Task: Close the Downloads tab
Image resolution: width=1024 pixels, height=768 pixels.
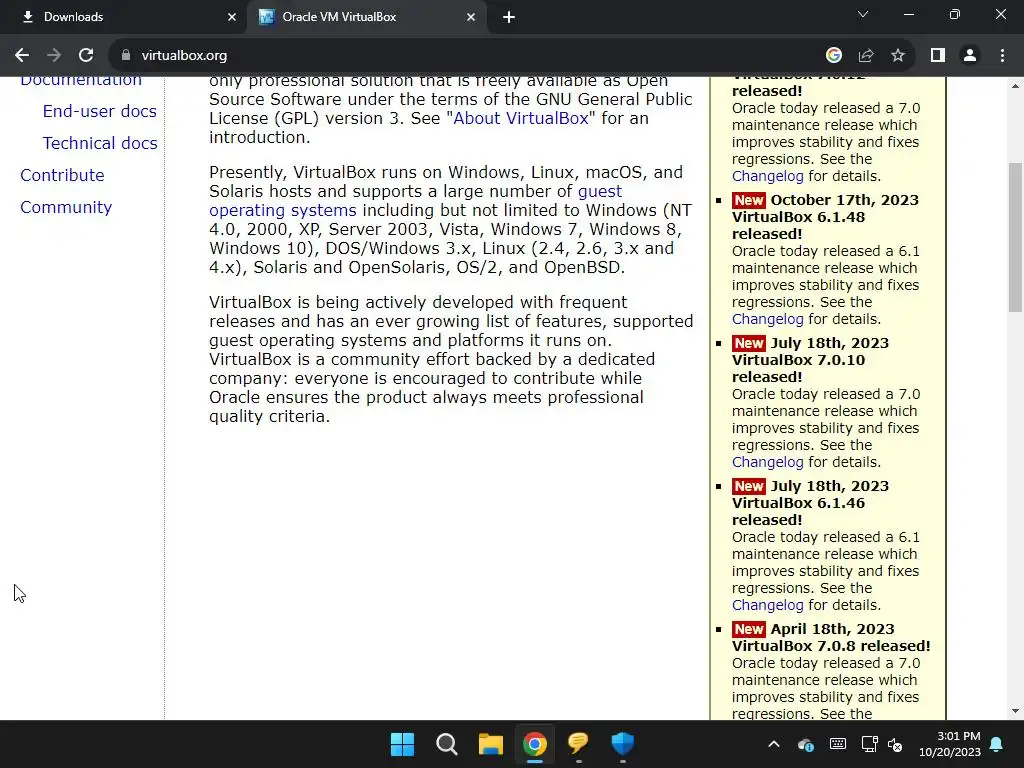Action: coord(232,18)
